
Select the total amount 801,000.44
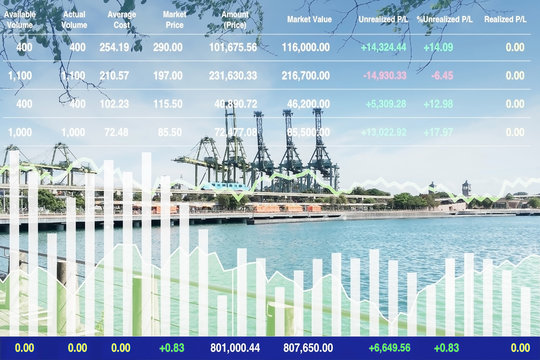235,348
